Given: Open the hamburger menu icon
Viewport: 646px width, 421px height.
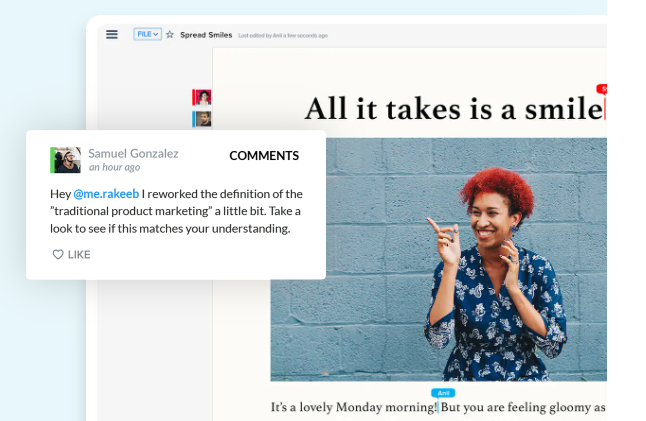Looking at the screenshot, I should tap(112, 35).
